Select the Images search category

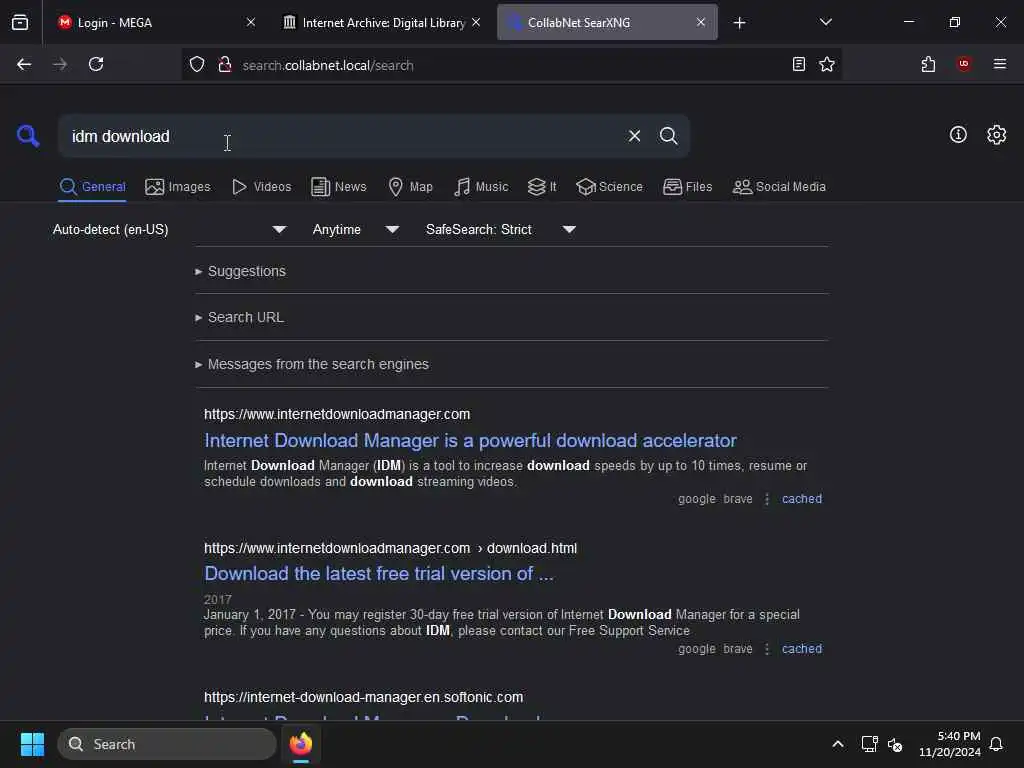click(x=178, y=187)
